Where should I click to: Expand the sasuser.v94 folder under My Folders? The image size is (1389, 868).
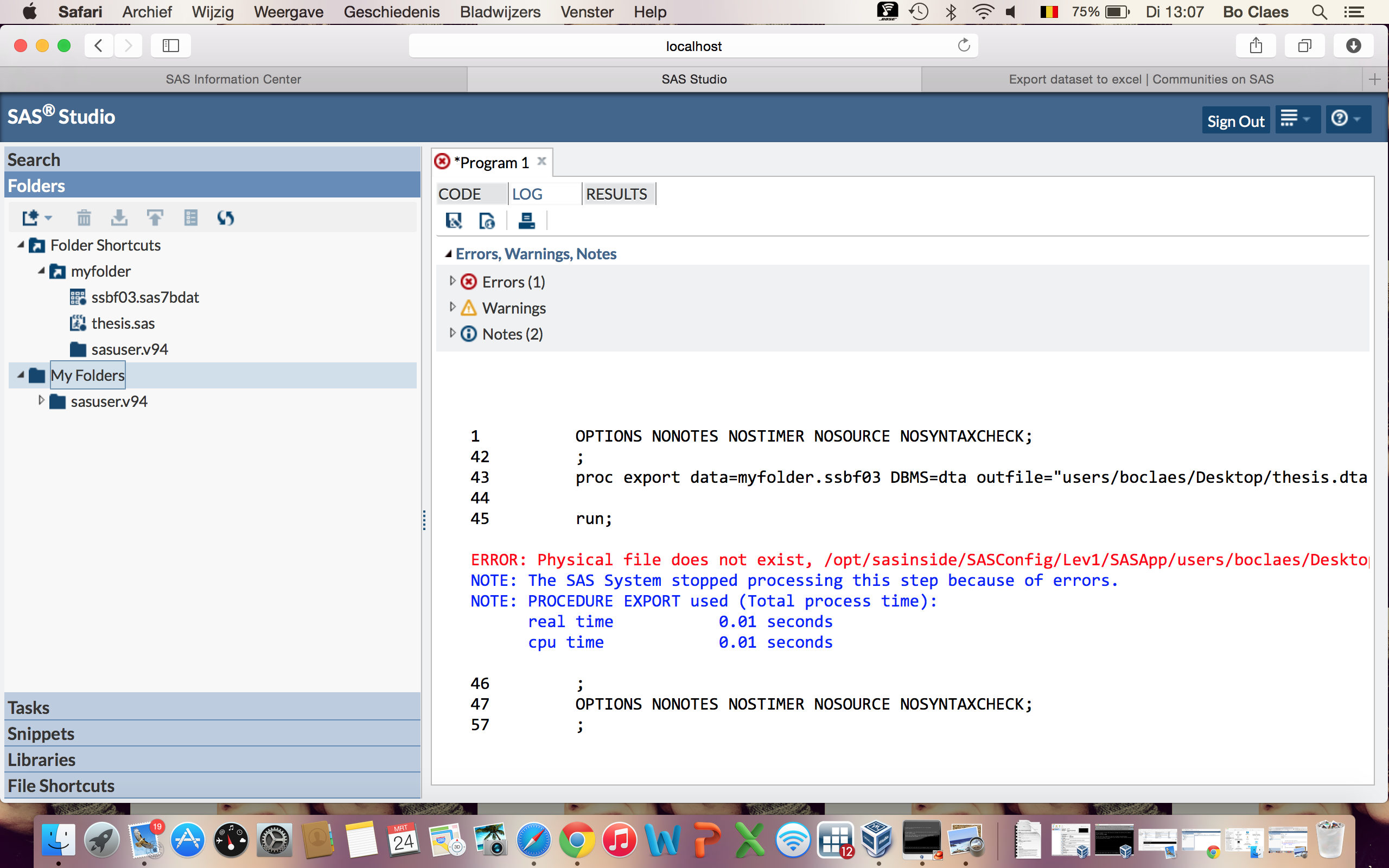pos(41,401)
